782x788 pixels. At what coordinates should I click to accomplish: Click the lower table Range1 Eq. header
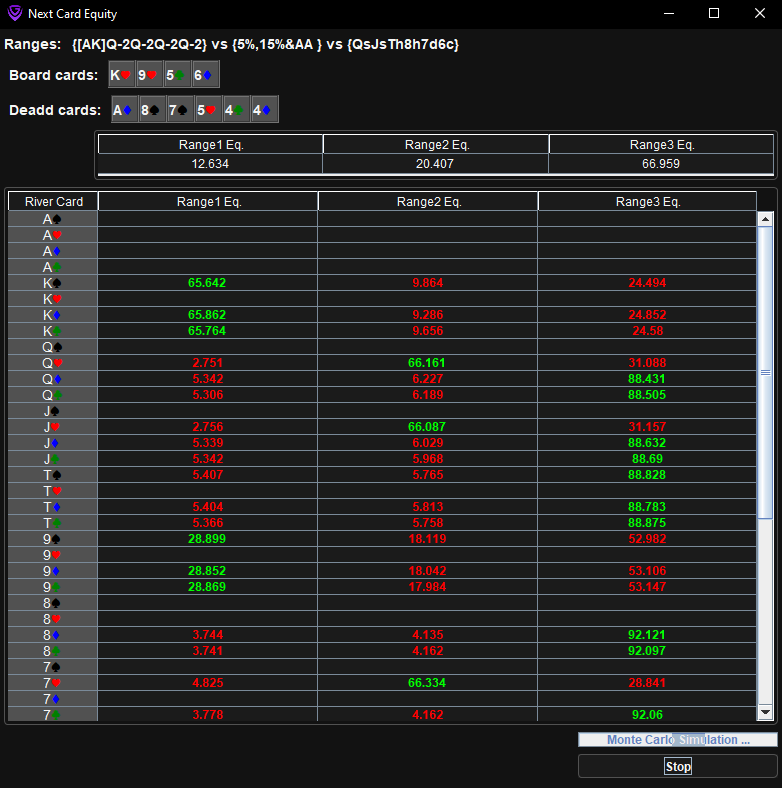[209, 202]
